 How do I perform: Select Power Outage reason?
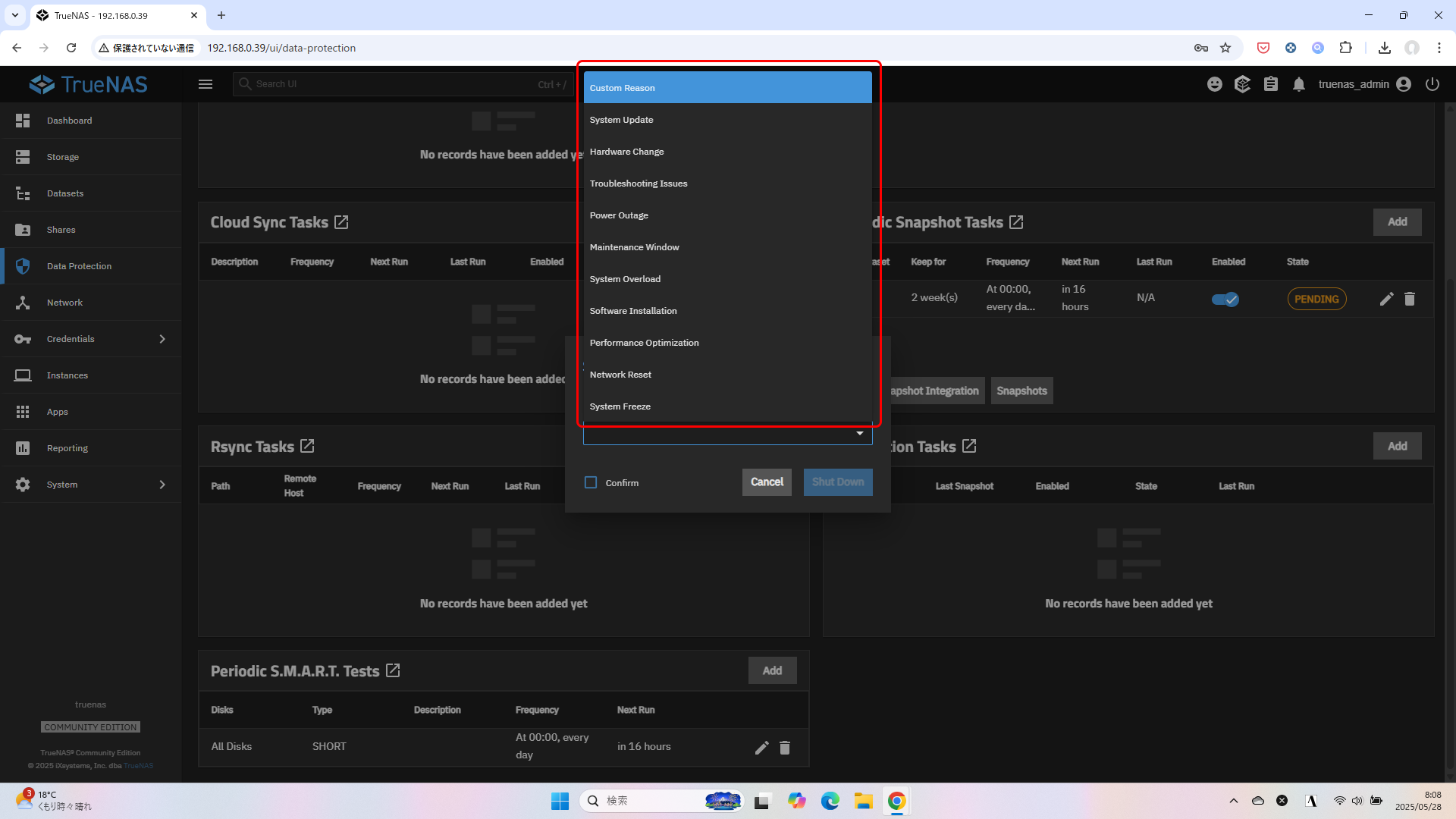coord(728,215)
